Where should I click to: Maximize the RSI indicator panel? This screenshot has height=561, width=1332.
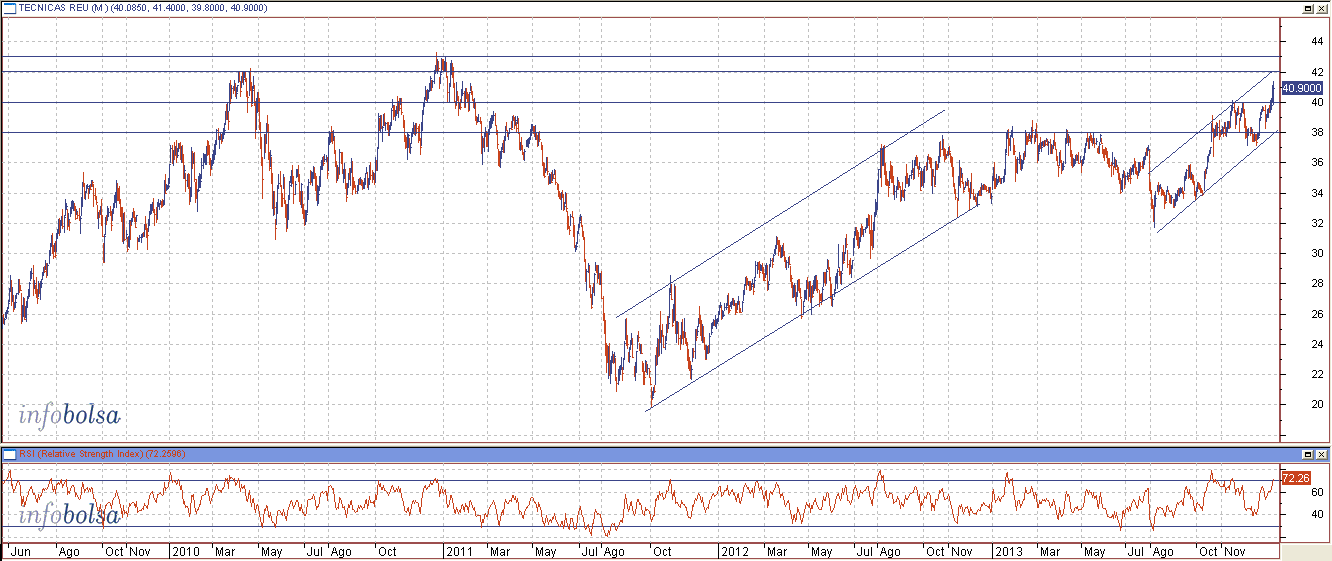click(x=1307, y=454)
